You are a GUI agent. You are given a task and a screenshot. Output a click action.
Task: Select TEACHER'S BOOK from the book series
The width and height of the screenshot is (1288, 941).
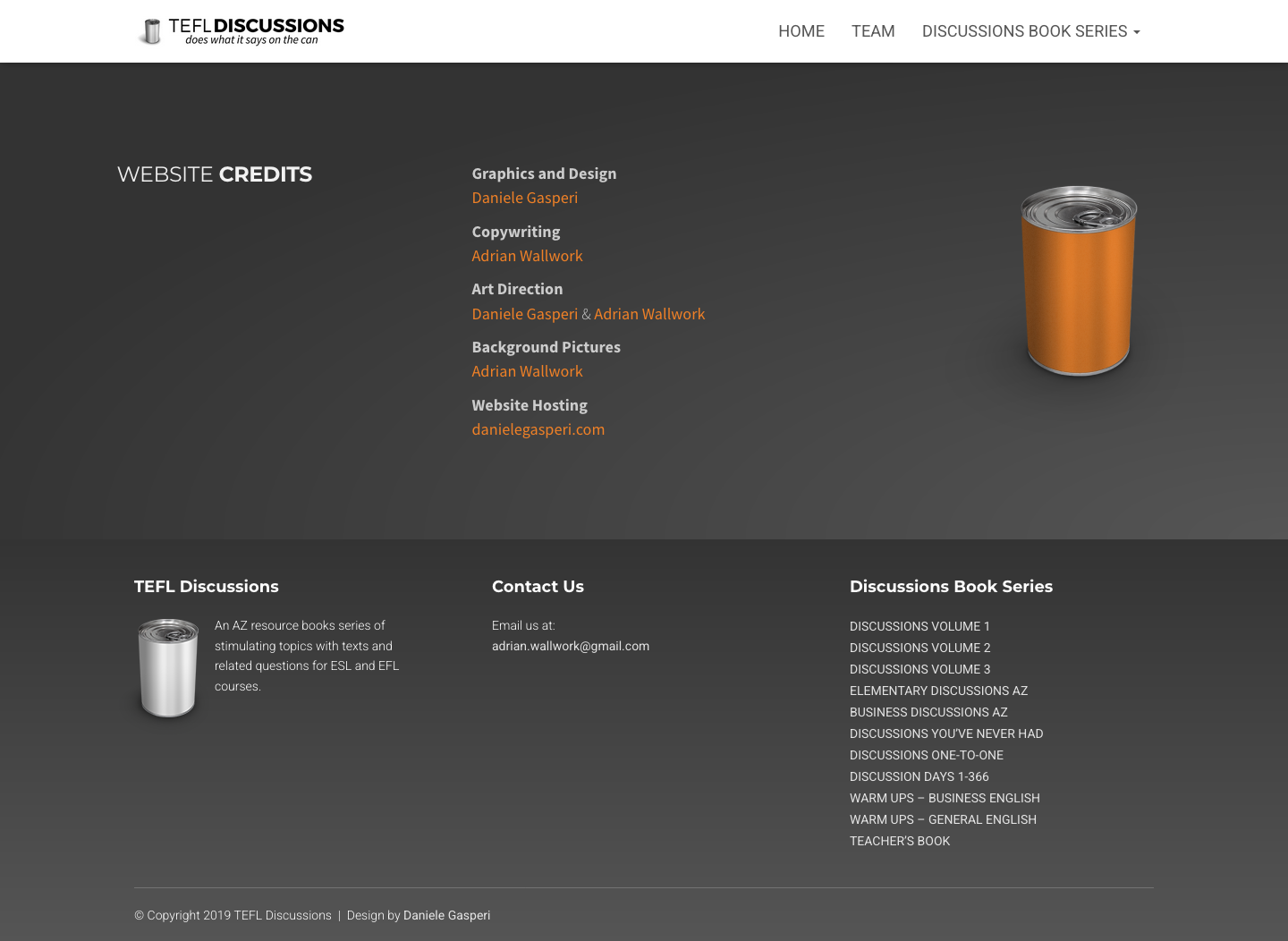900,841
